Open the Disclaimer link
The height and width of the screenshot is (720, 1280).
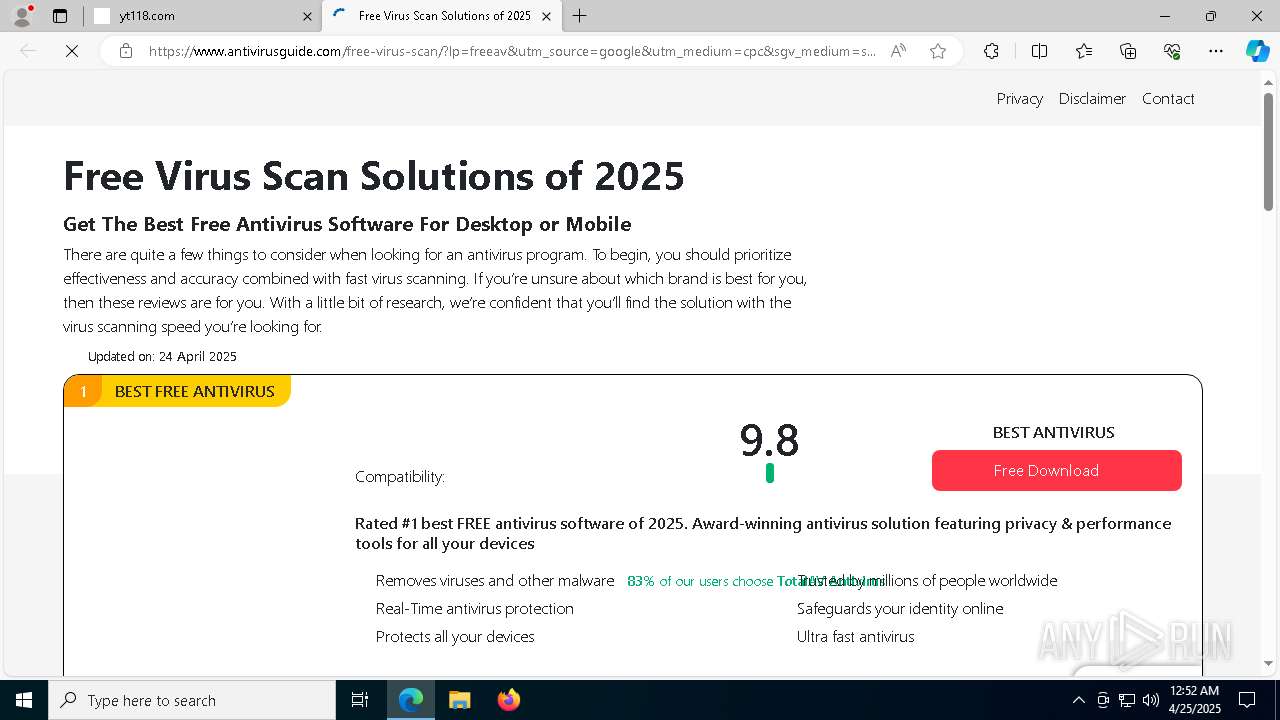[1092, 98]
